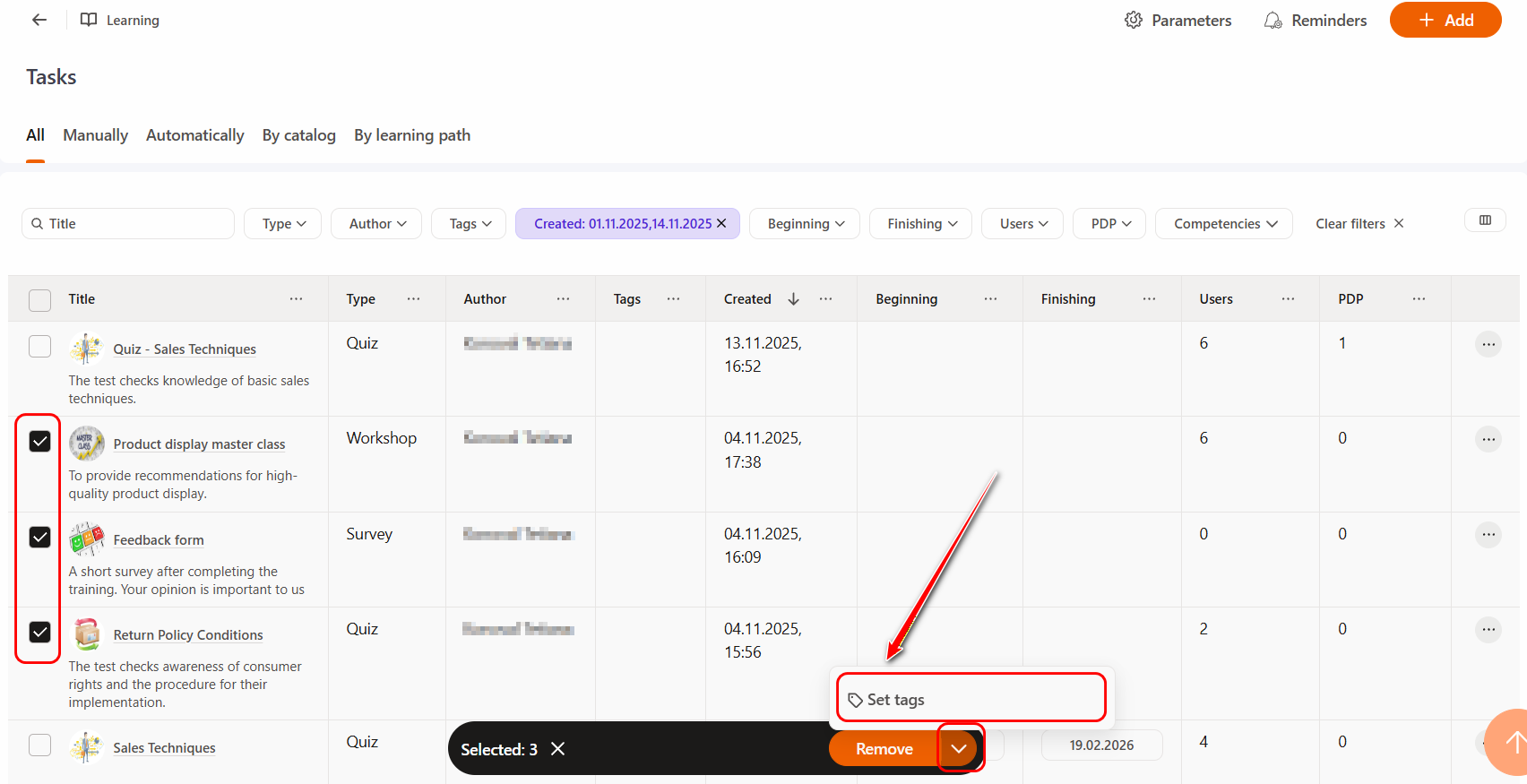Open the Tags filter dropdown
This screenshot has height=784, width=1527.
[x=470, y=224]
